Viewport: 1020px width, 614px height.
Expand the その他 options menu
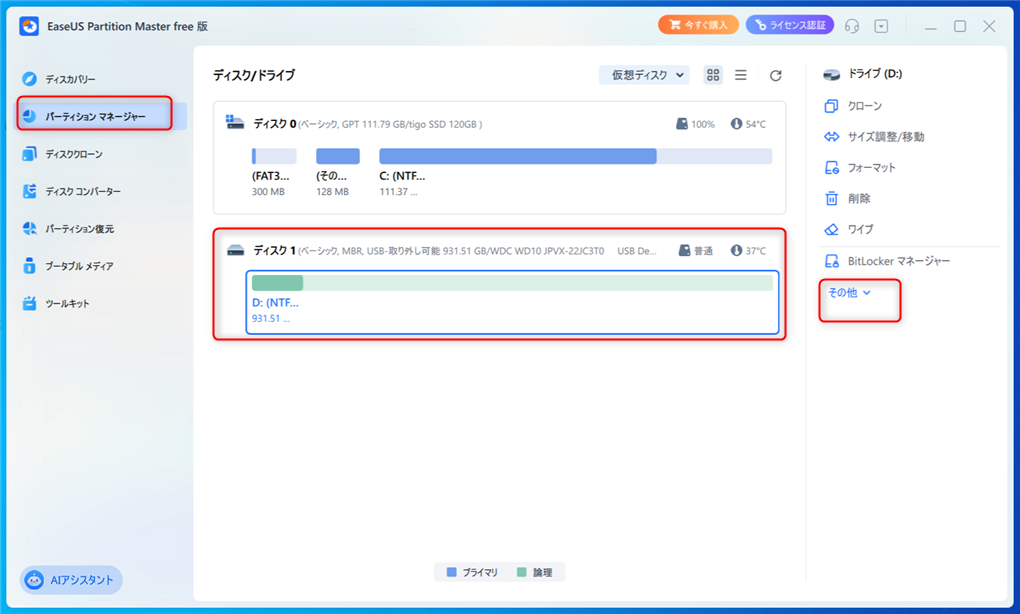850,293
